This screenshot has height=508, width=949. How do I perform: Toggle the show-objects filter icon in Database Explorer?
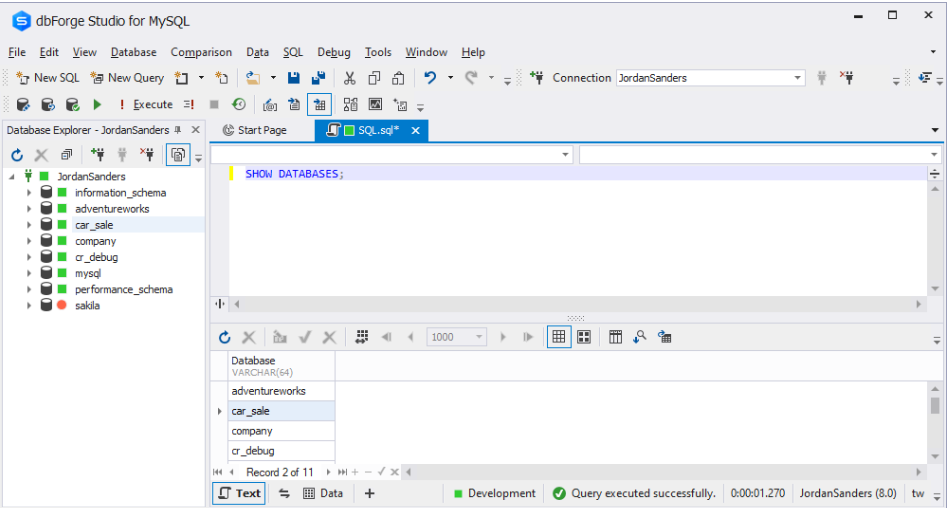pos(178,155)
